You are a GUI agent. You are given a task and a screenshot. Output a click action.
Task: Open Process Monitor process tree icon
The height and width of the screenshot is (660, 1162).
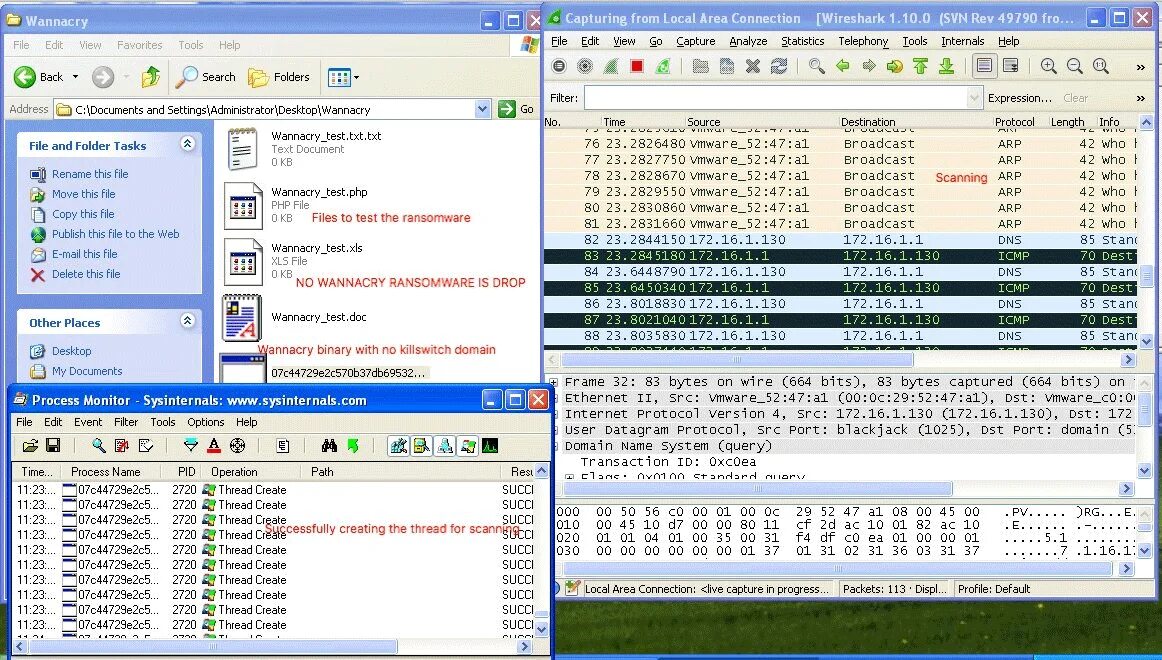coord(282,445)
